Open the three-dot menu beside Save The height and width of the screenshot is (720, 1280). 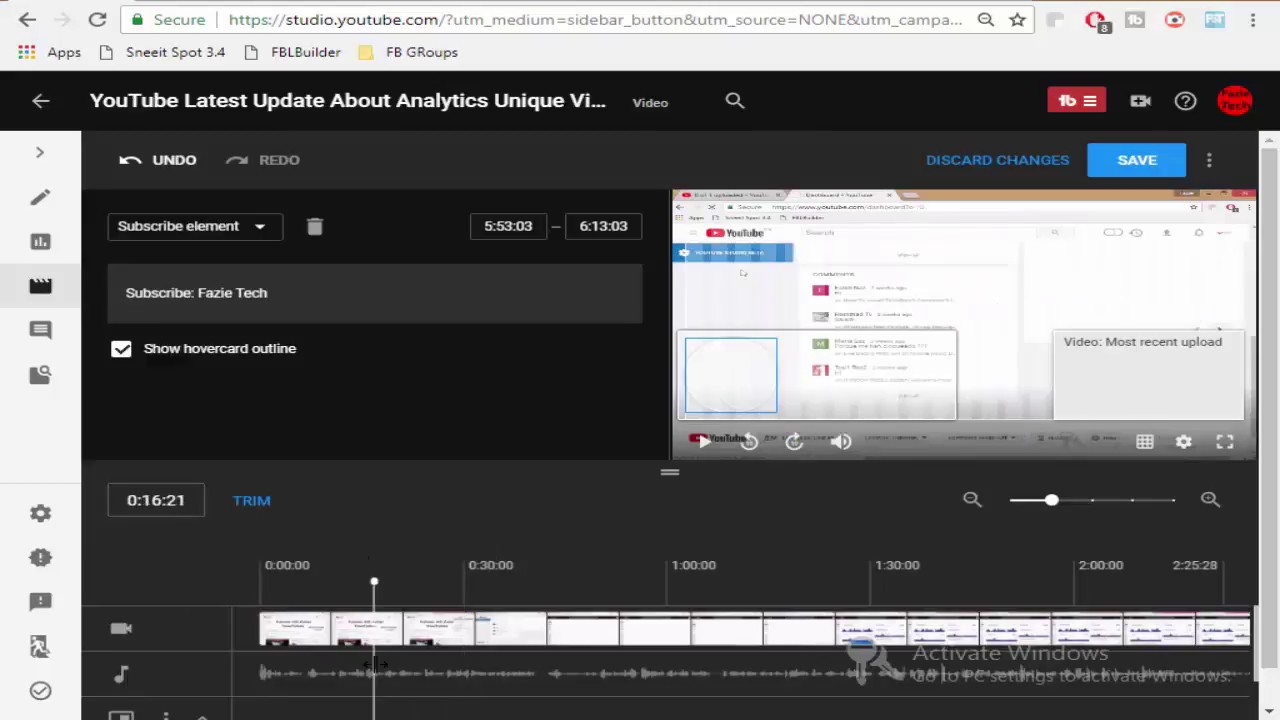(1209, 160)
